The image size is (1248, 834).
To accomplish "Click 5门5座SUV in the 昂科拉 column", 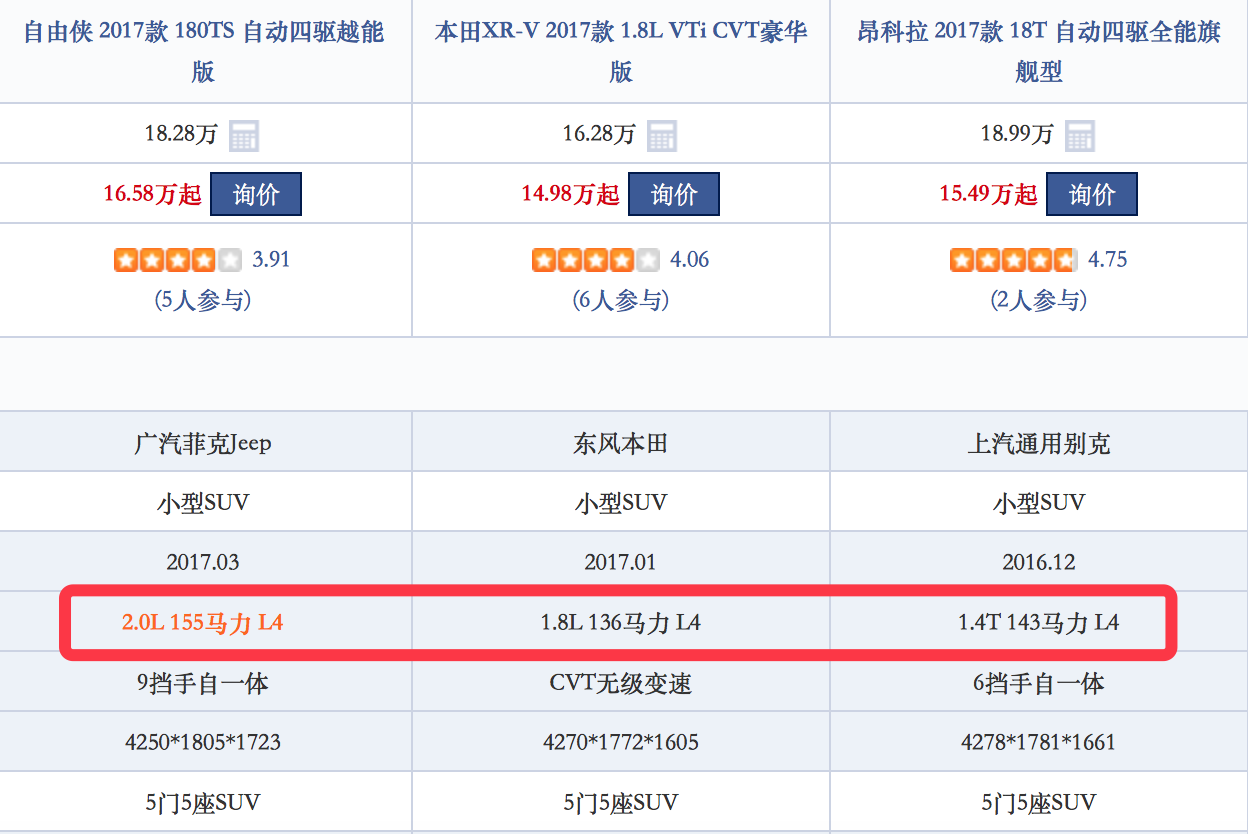I will (1039, 802).
